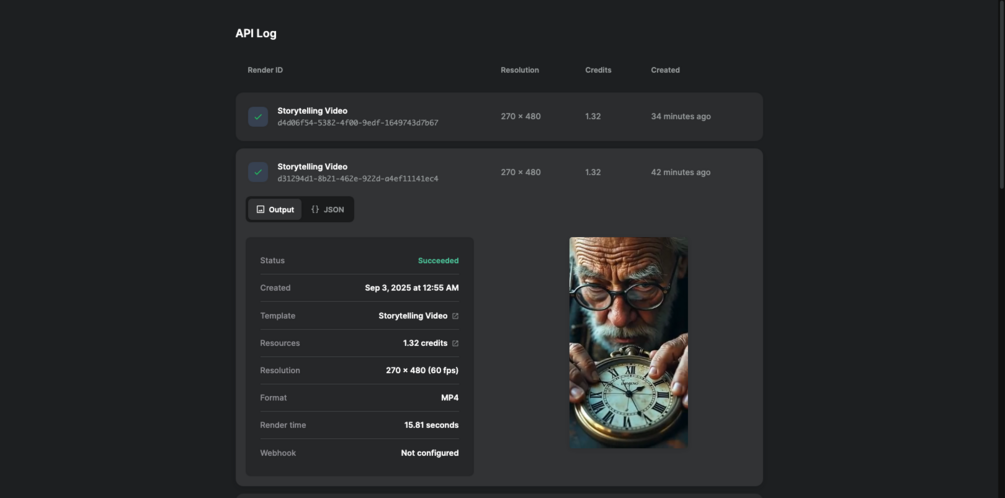The height and width of the screenshot is (498, 1005).
Task: Select render ID d31294d1-8b21-462e-922d-a4ef11141ec4
Action: coord(358,179)
